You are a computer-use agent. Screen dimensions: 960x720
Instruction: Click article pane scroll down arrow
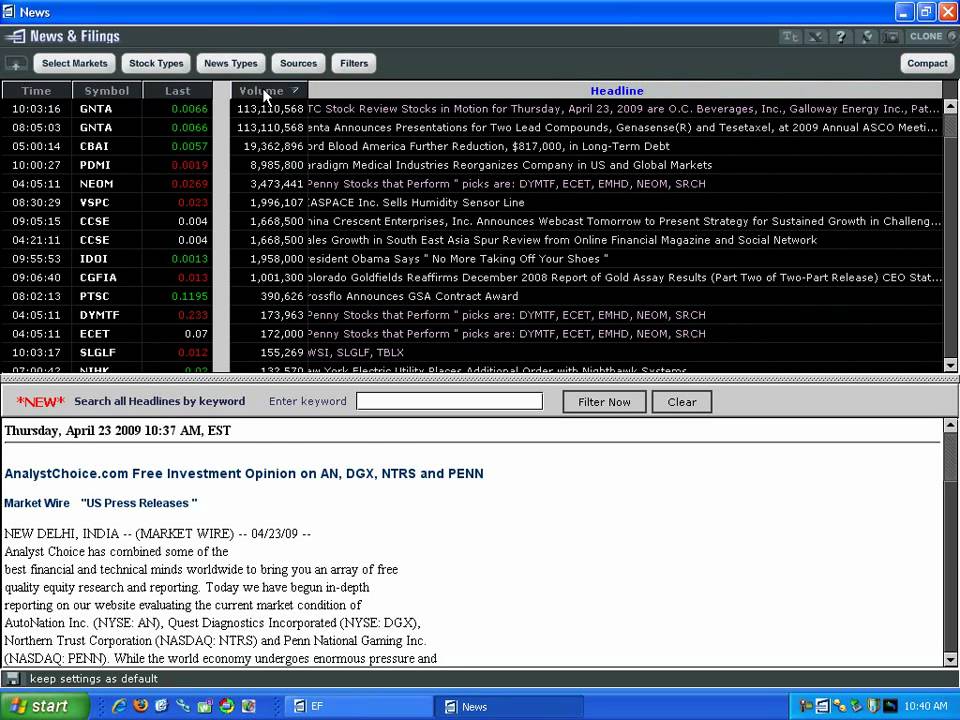click(x=950, y=659)
